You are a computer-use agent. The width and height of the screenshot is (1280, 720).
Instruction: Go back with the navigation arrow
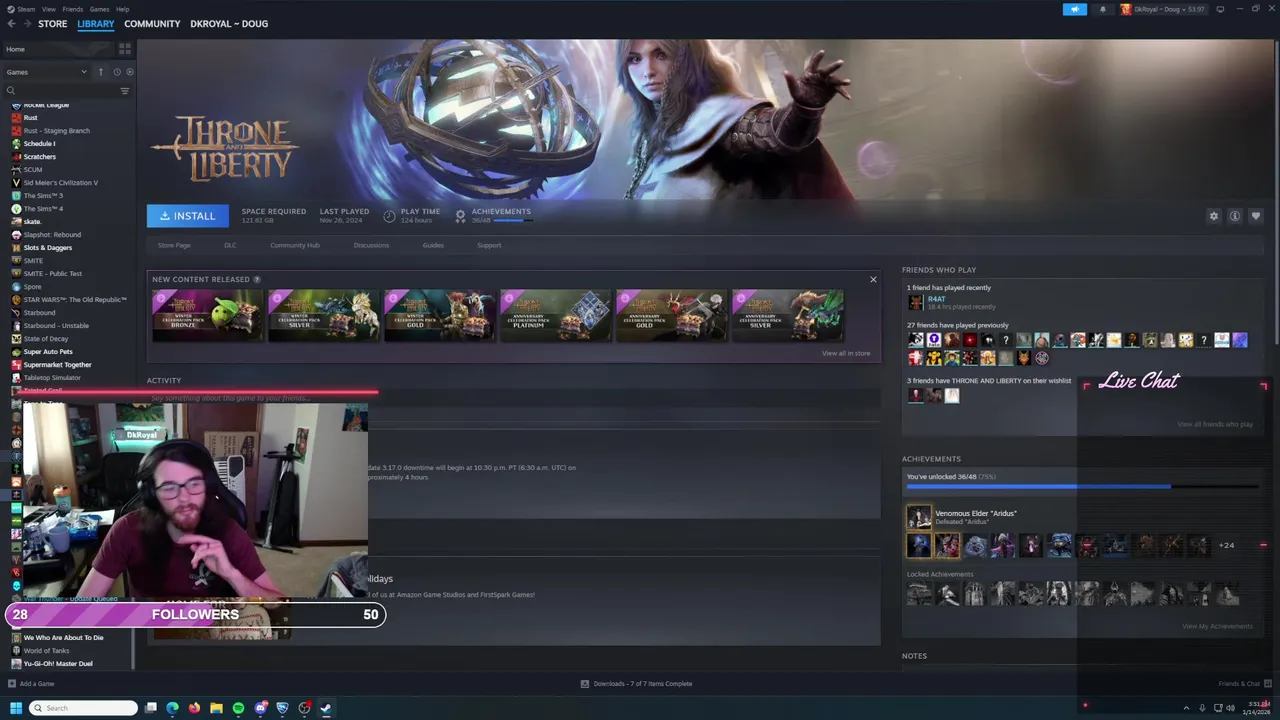[11, 24]
